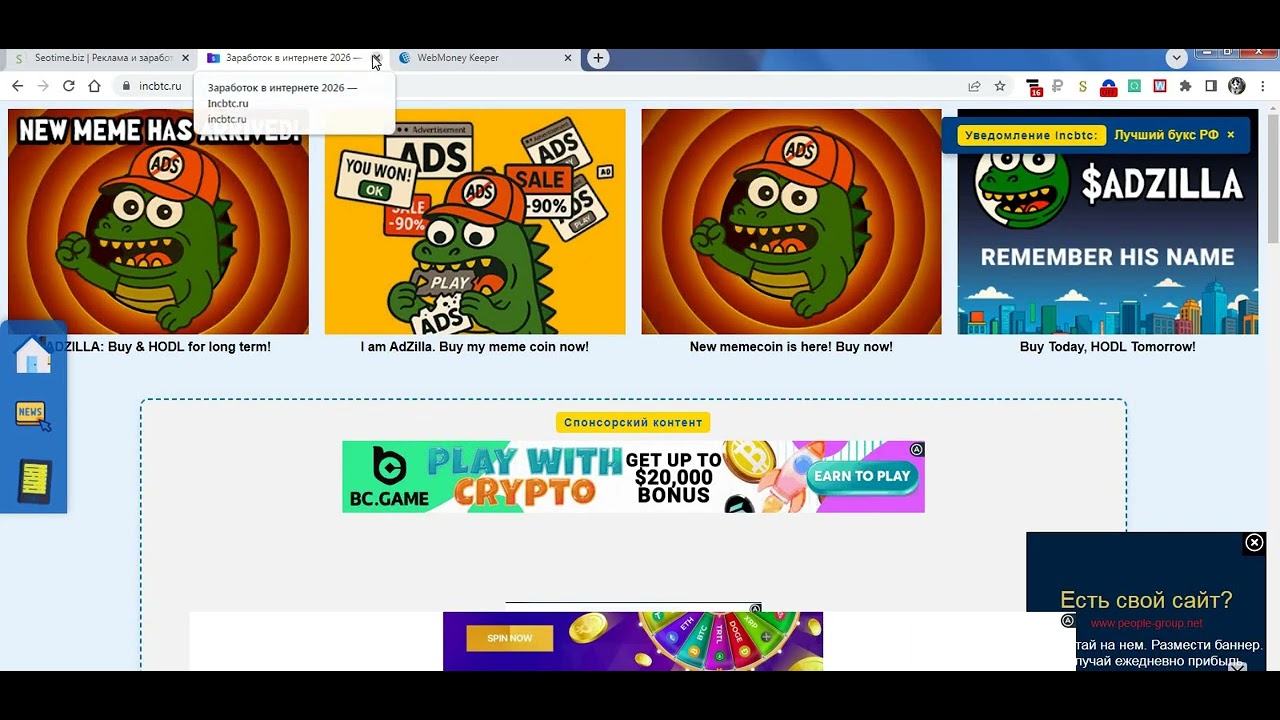The image size is (1280, 720).
Task: Click the Лучший букс РФ notification link
Action: pos(1166,135)
